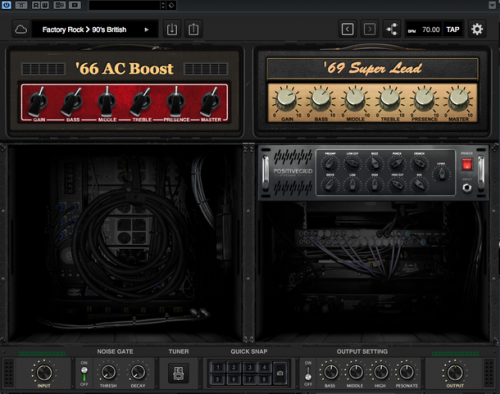Screen dimensions: 500x394
Task: Click the W (write automation) host button
Action: 44,5
